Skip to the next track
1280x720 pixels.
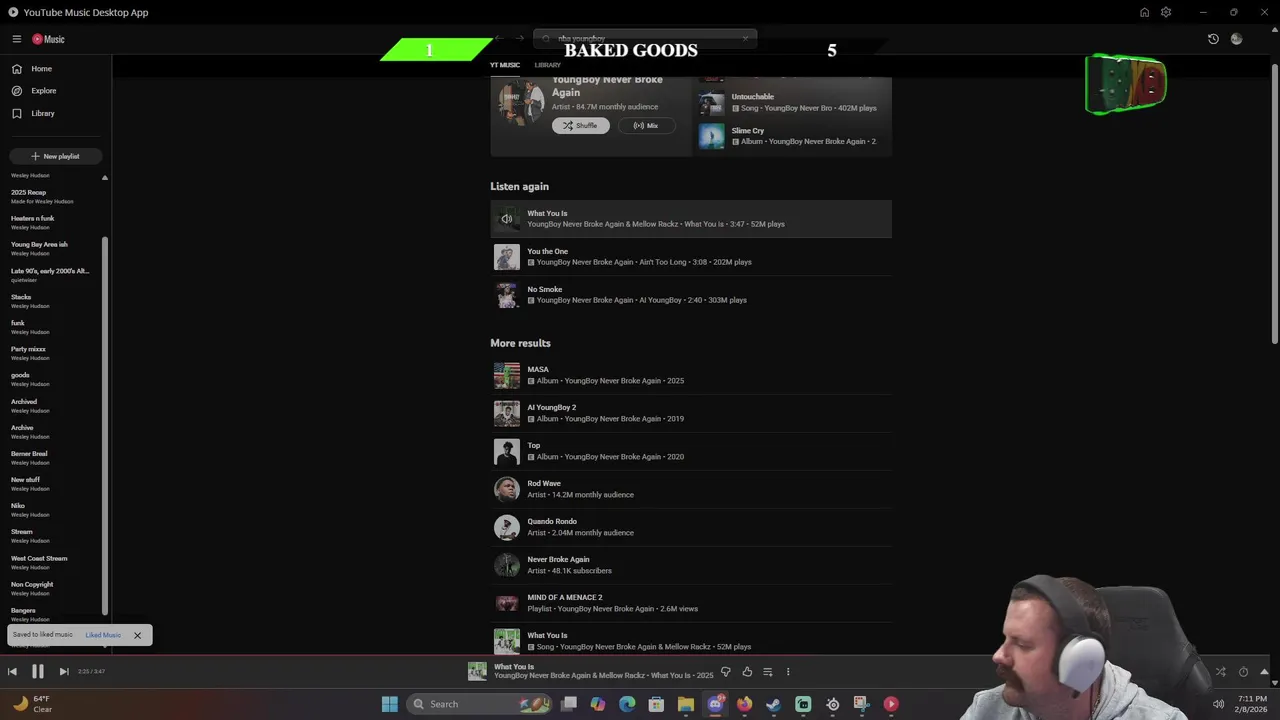pyautogui.click(x=64, y=672)
